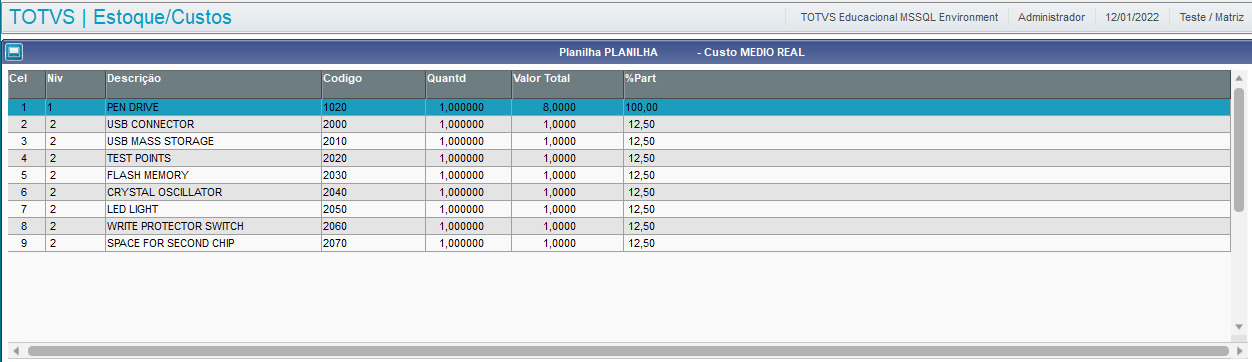Click the Quantd column header
The image size is (1252, 362).
coord(469,84)
